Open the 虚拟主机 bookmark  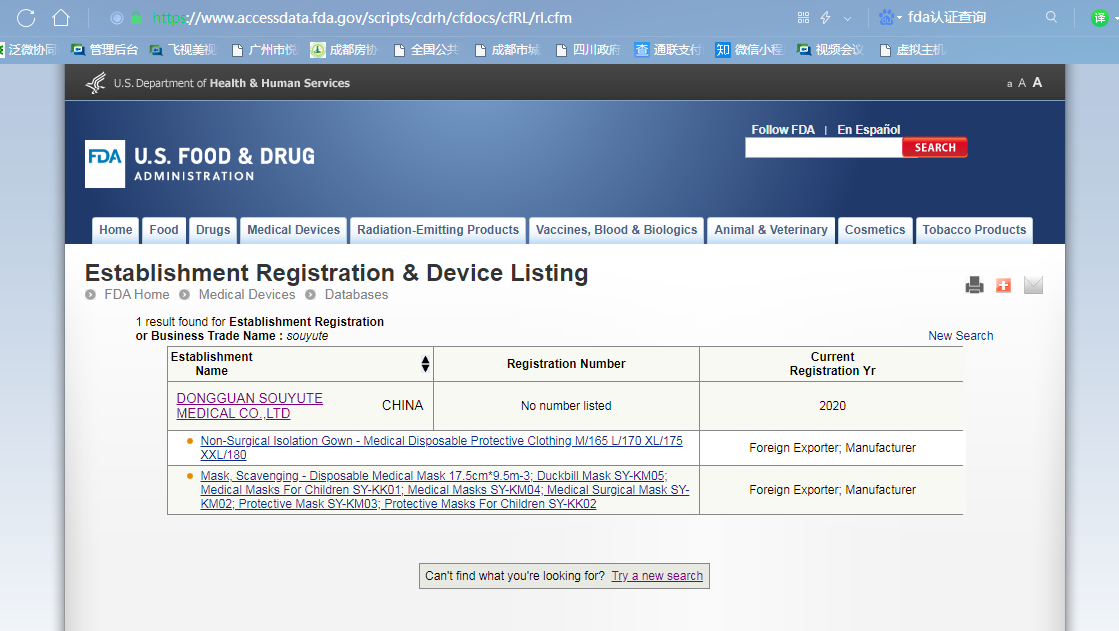click(x=913, y=49)
